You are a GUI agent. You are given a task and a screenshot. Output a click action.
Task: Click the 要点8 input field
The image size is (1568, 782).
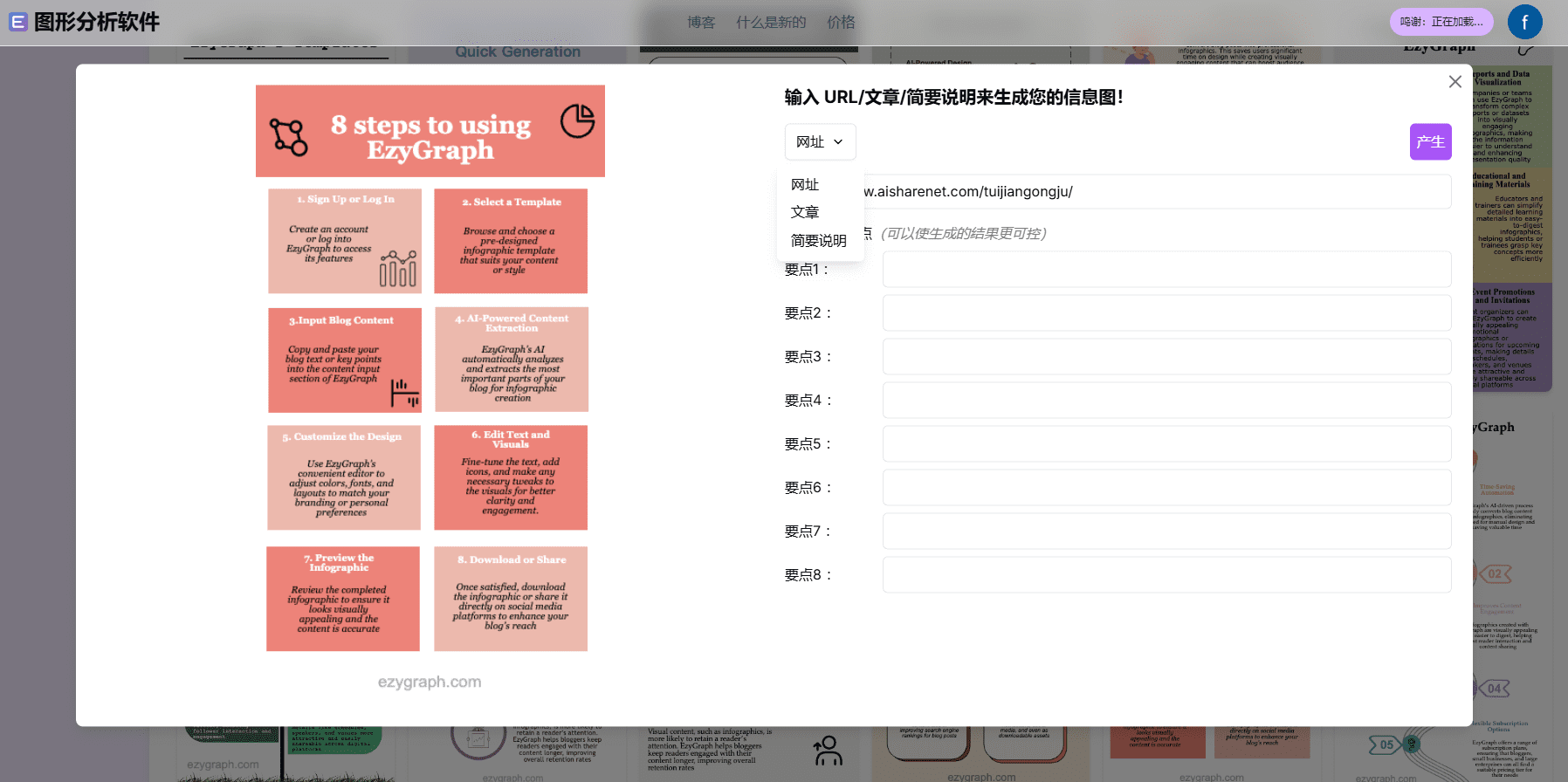click(1166, 574)
